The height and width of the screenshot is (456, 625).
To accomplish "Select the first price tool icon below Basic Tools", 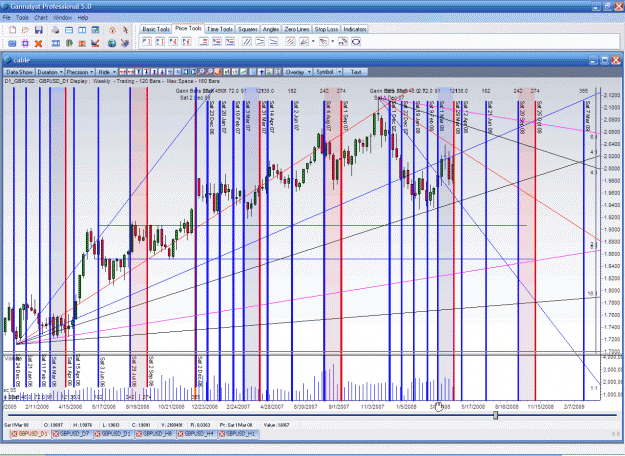I will (147, 41).
